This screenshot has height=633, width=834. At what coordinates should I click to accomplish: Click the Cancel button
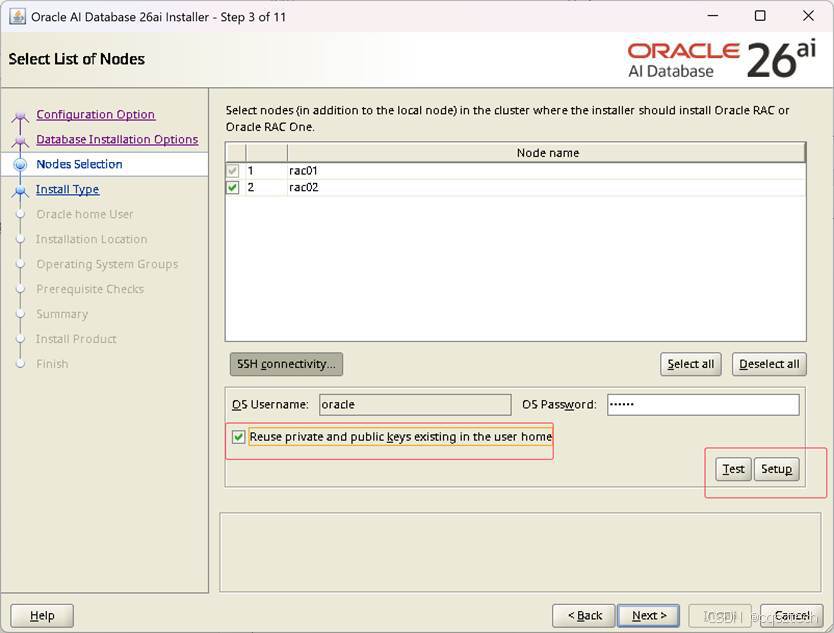pyautogui.click(x=792, y=616)
